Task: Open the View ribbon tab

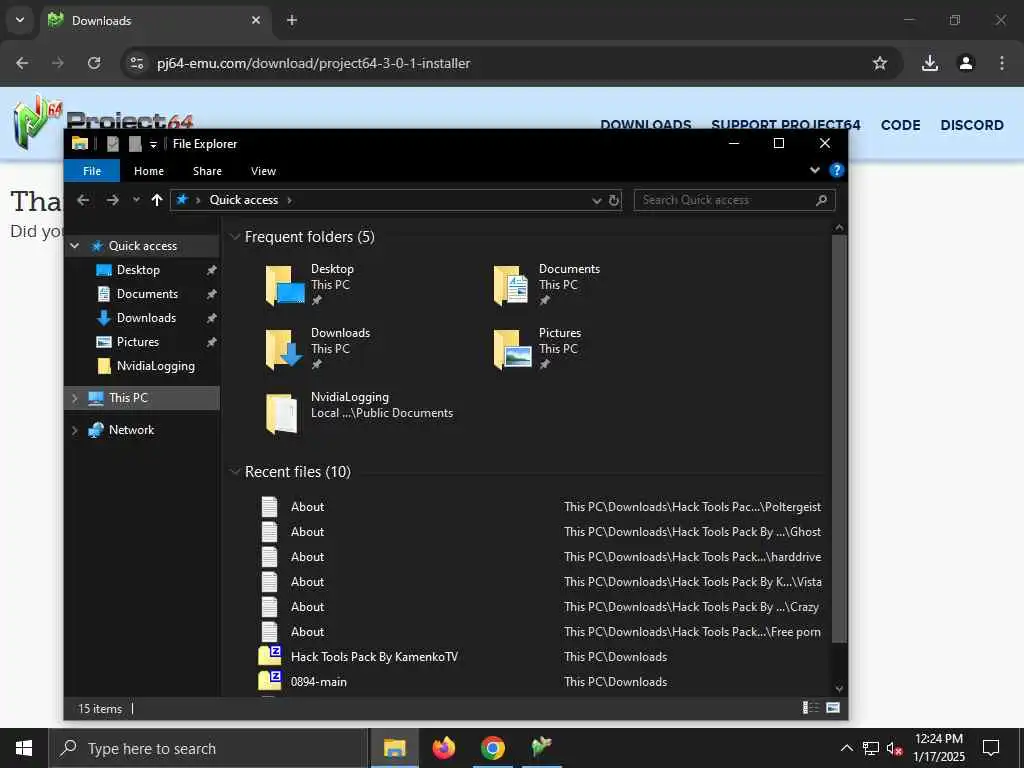Action: point(263,171)
